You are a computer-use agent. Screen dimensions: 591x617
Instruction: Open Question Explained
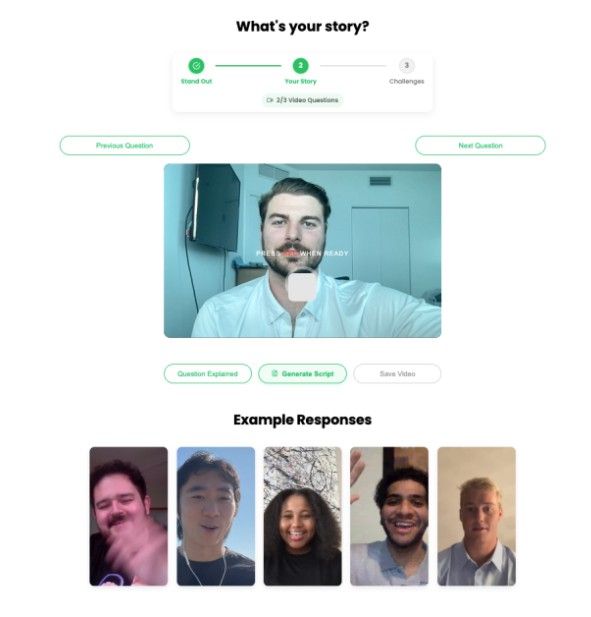208,373
